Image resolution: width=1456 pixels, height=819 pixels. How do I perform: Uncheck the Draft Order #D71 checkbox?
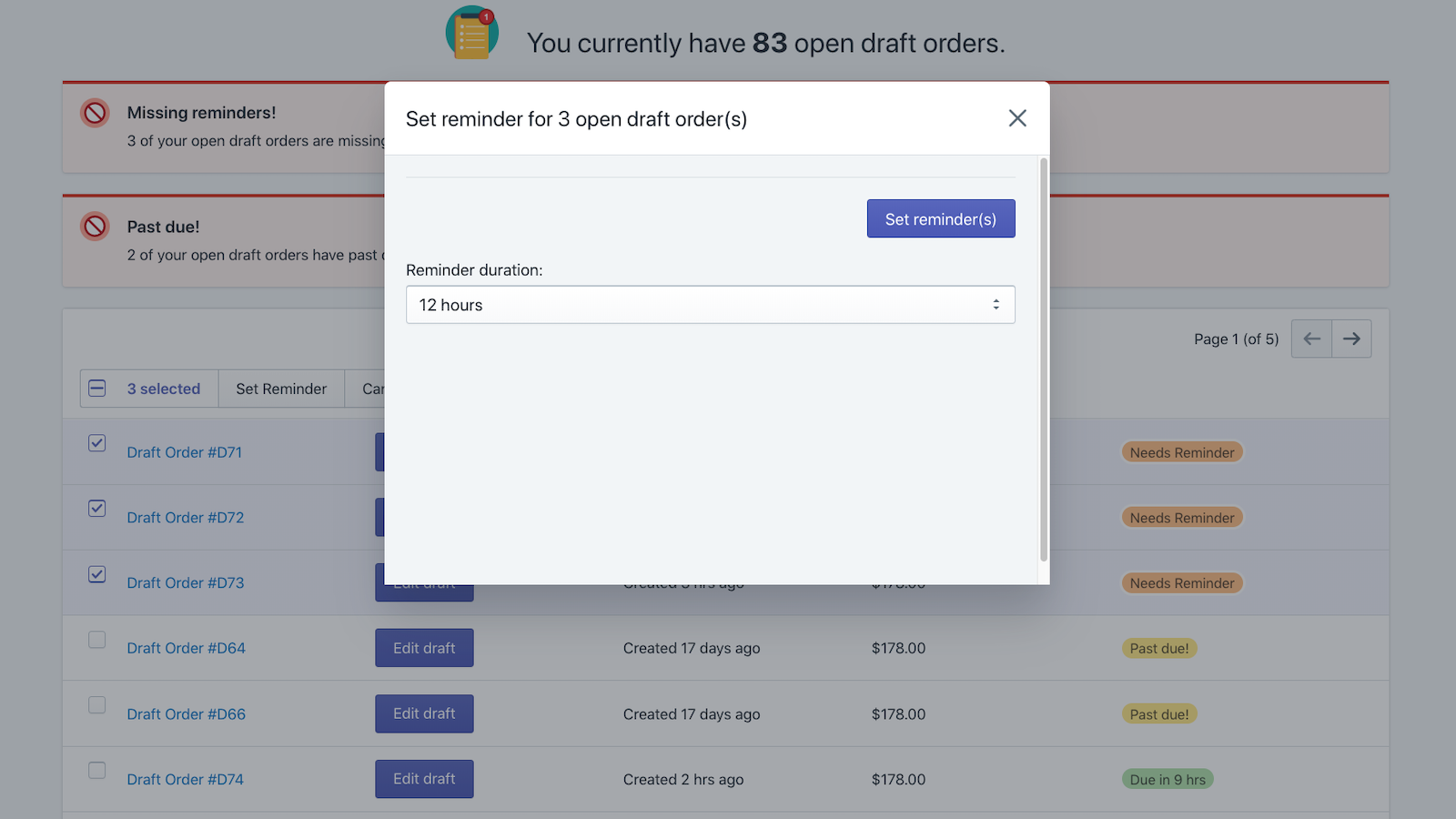coord(96,443)
